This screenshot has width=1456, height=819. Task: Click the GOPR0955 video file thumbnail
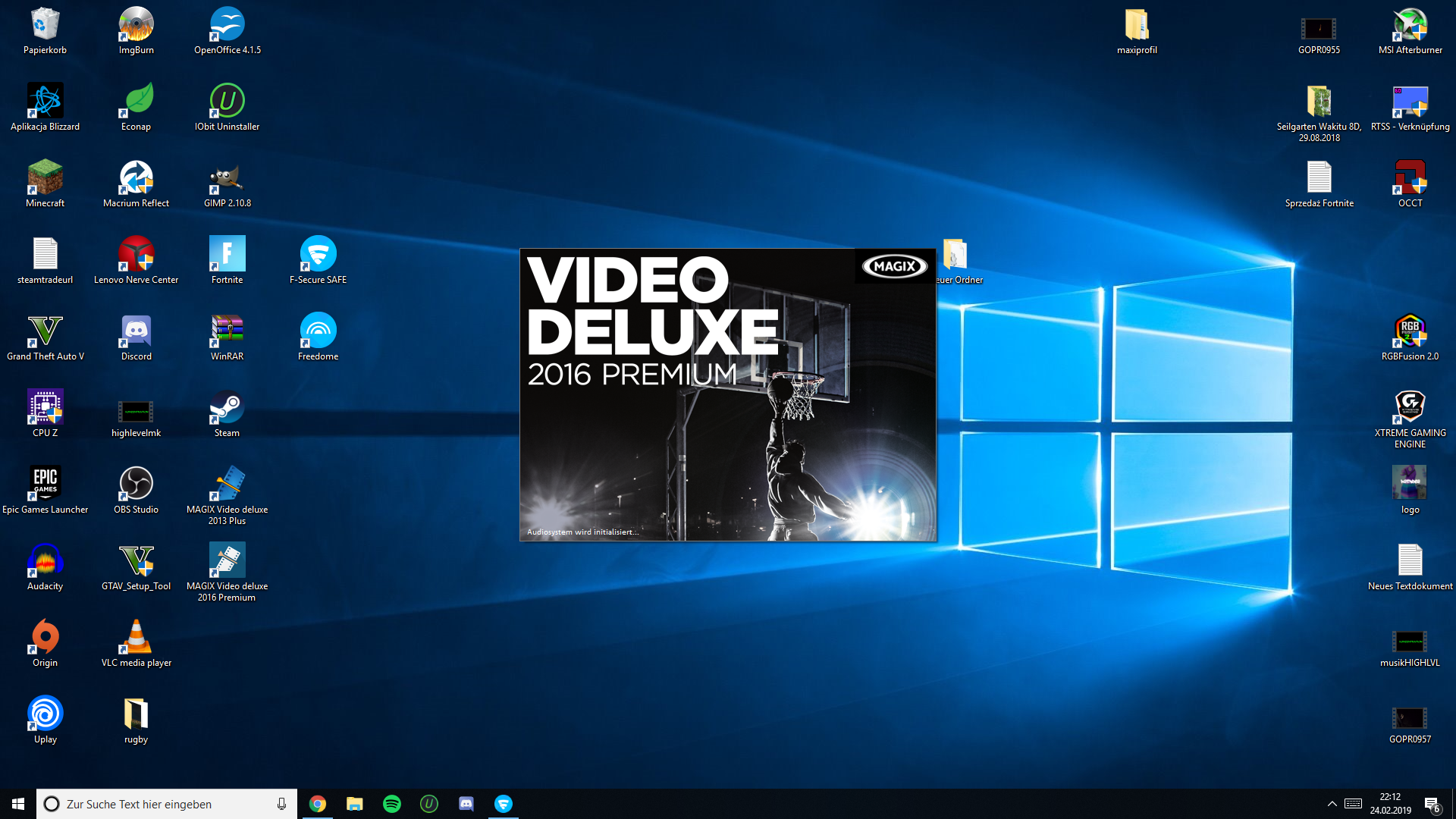[x=1319, y=29]
